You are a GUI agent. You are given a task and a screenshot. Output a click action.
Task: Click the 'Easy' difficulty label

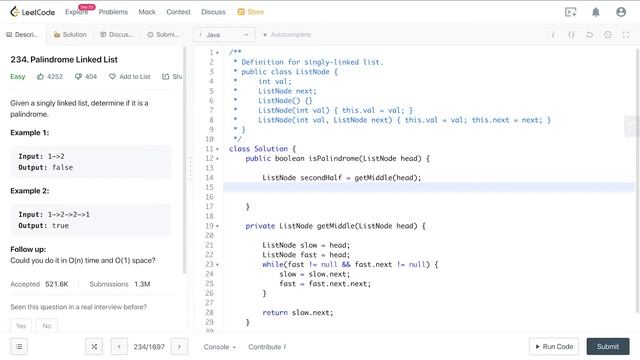tap(18, 76)
